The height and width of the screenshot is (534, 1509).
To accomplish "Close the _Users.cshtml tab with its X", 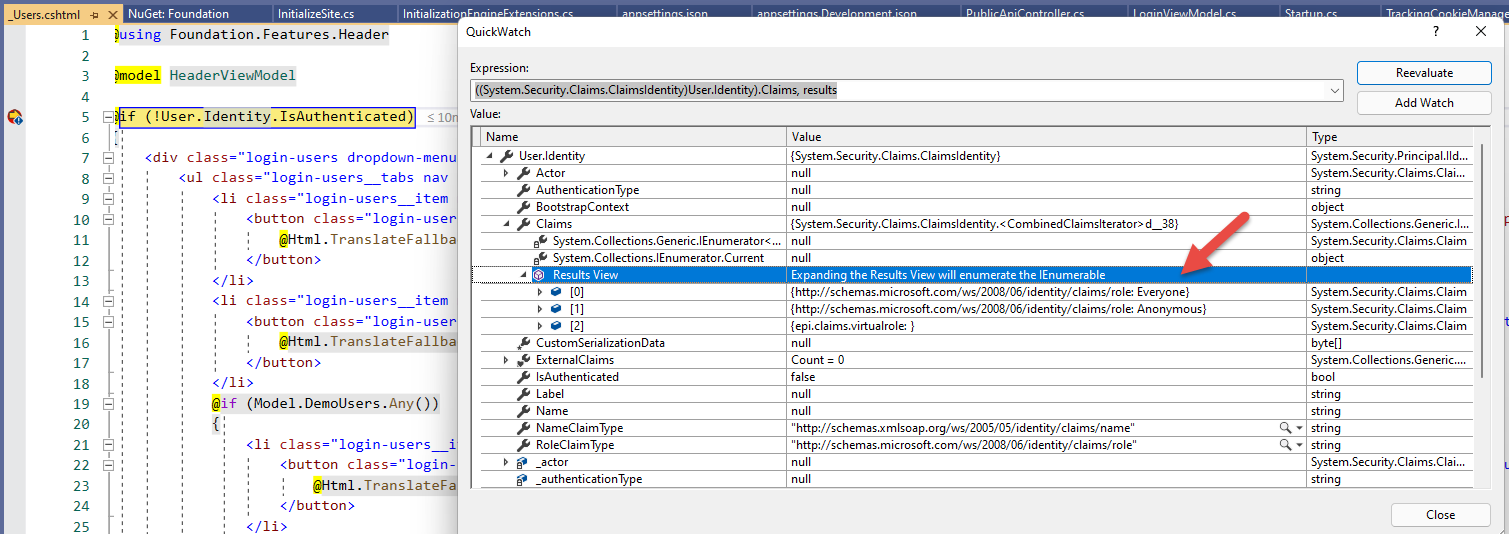I will pos(111,14).
